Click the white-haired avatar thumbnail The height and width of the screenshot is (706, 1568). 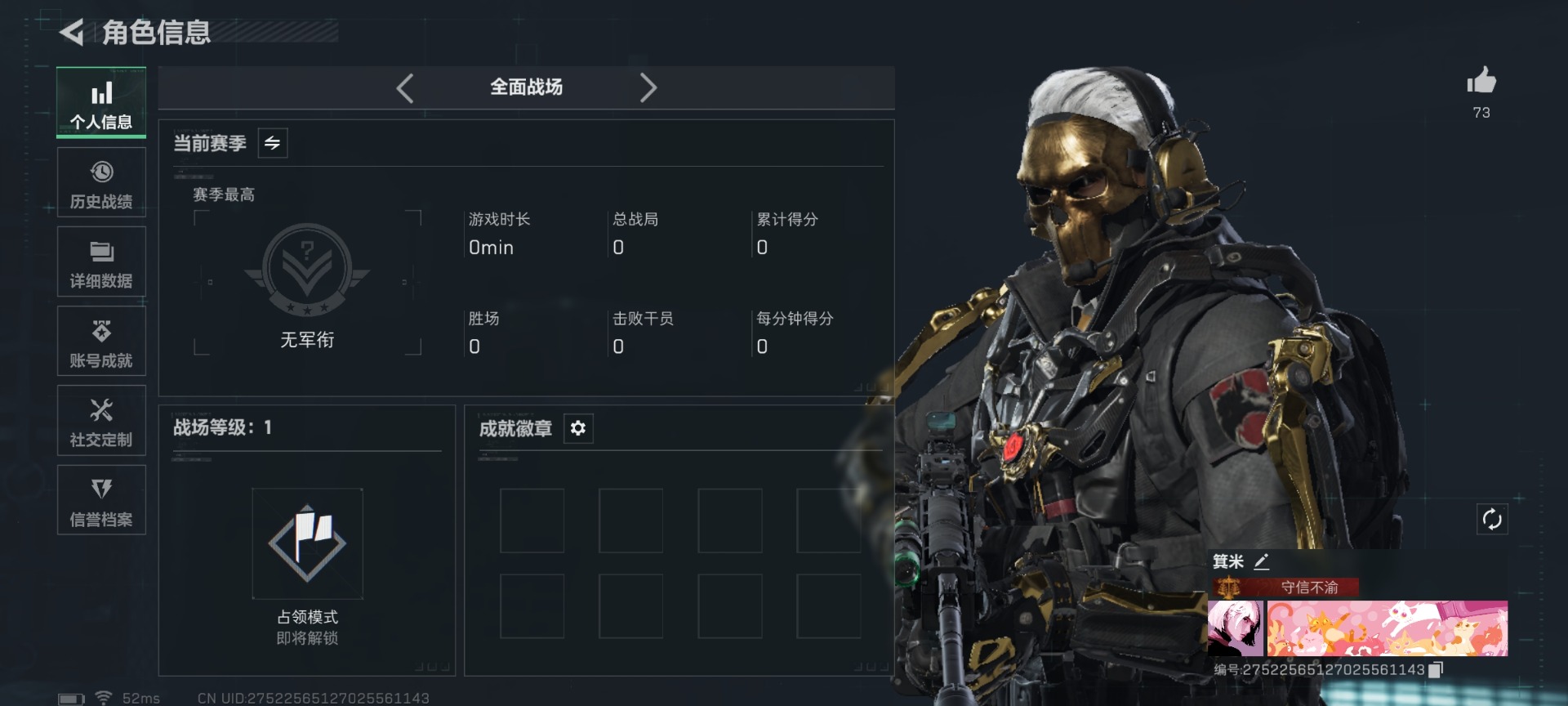point(1236,628)
